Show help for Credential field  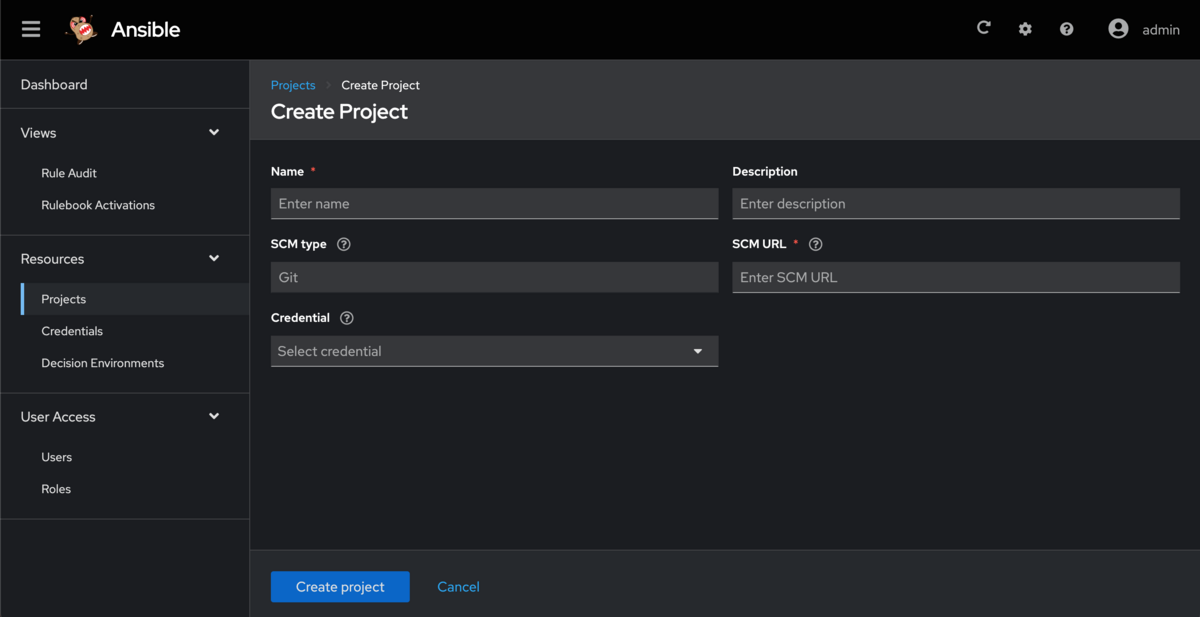point(347,318)
